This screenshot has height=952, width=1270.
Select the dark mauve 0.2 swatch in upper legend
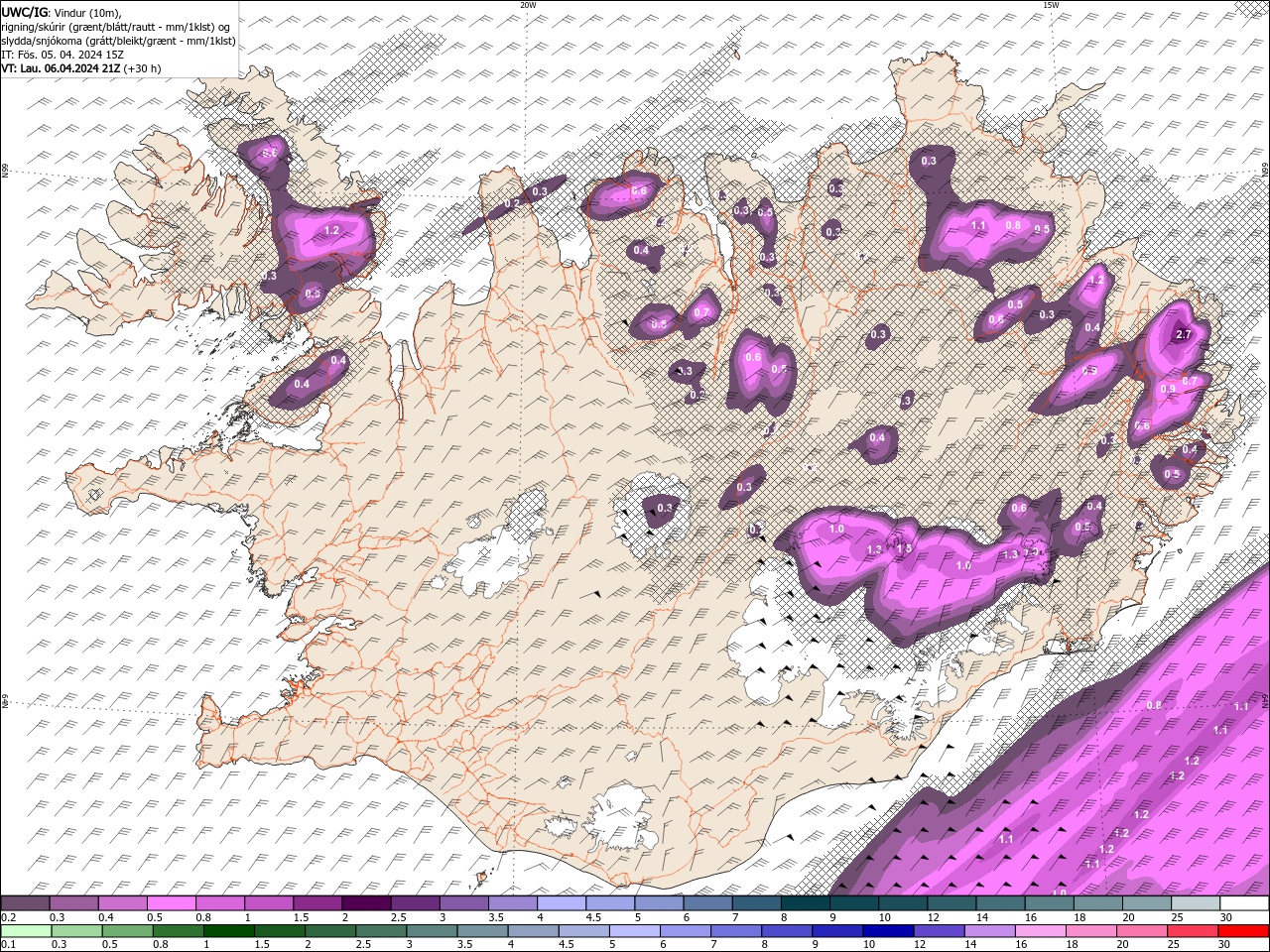click(x=24, y=903)
